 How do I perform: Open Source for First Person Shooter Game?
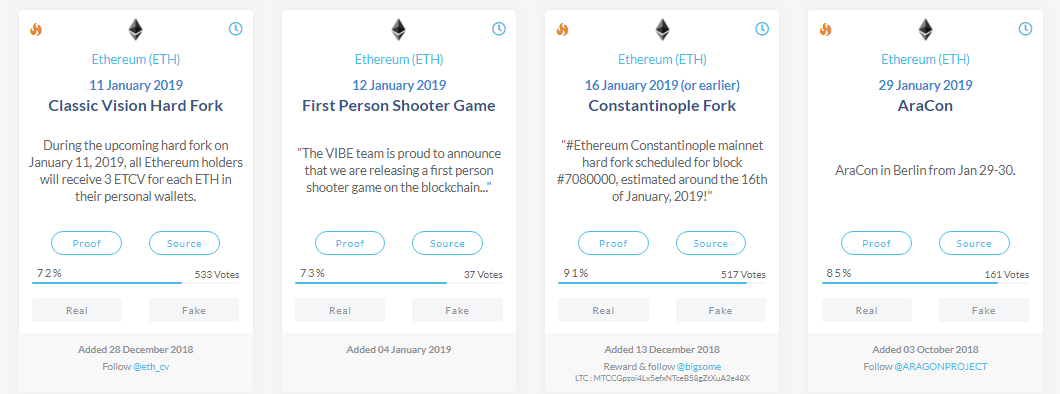click(448, 243)
